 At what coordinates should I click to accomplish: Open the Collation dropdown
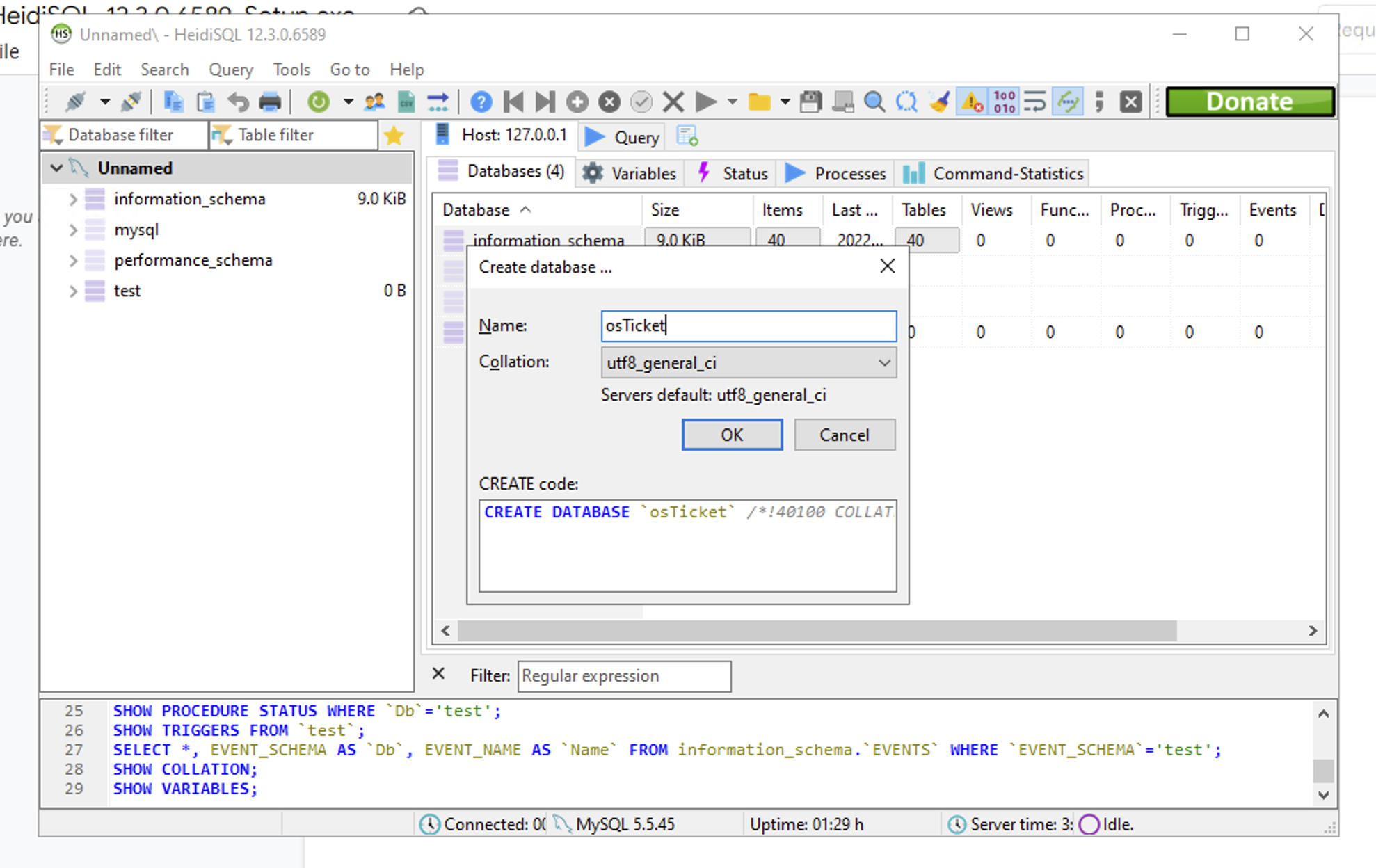[749, 362]
